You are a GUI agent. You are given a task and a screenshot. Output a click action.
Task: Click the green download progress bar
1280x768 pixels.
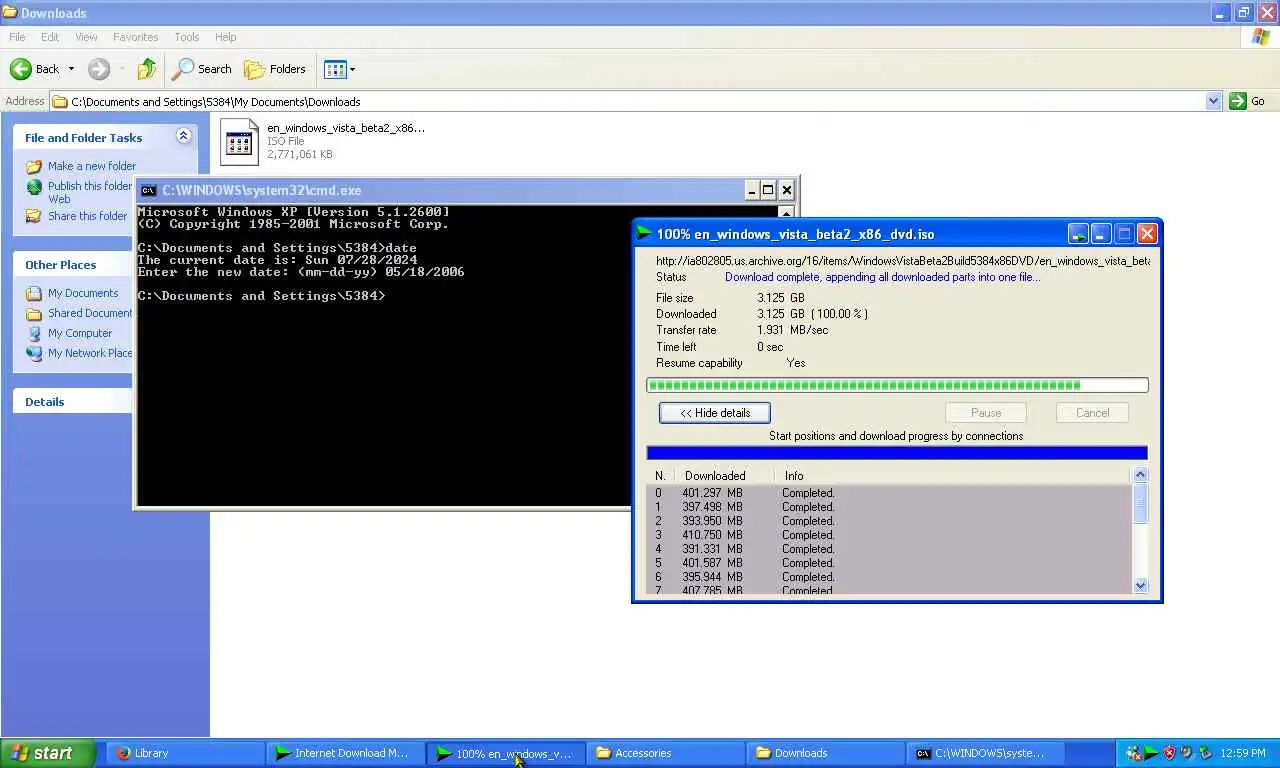tap(897, 385)
